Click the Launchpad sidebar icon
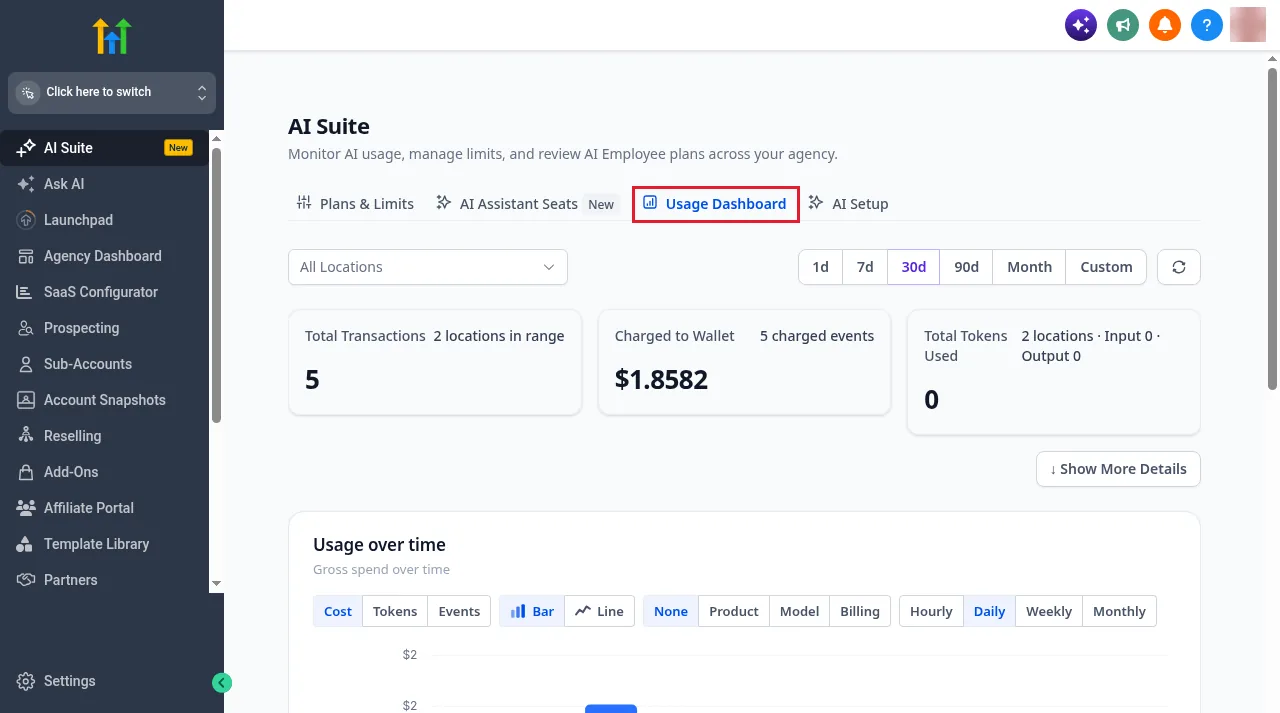 click(x=26, y=220)
